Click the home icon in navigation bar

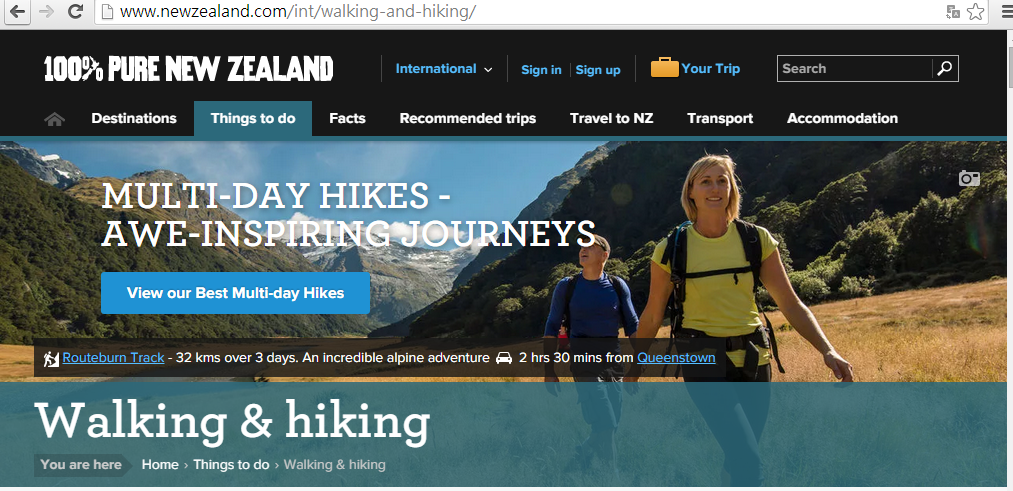pos(54,119)
